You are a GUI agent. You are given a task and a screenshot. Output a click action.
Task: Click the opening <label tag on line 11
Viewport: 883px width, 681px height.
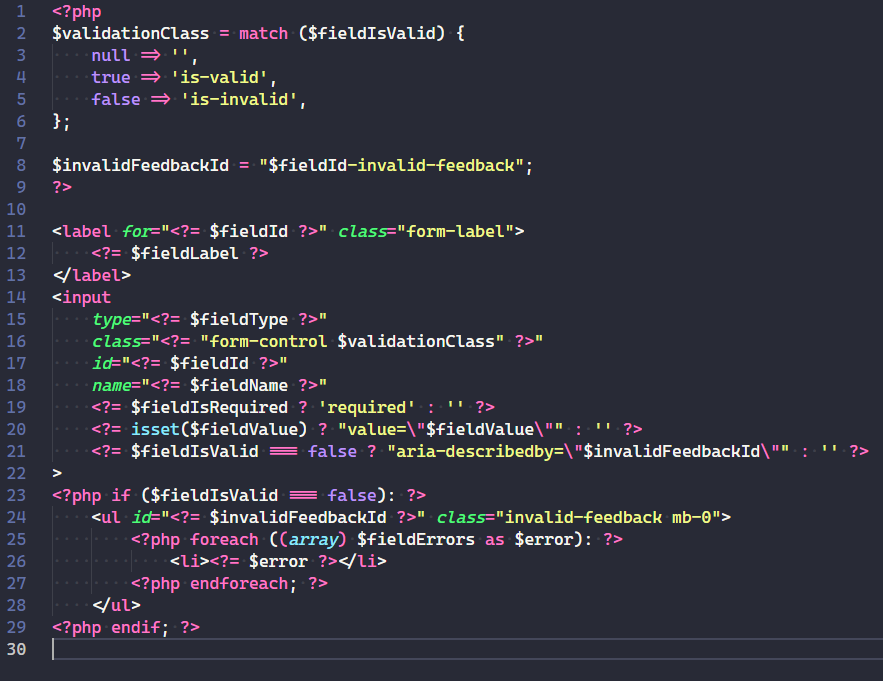[82, 231]
